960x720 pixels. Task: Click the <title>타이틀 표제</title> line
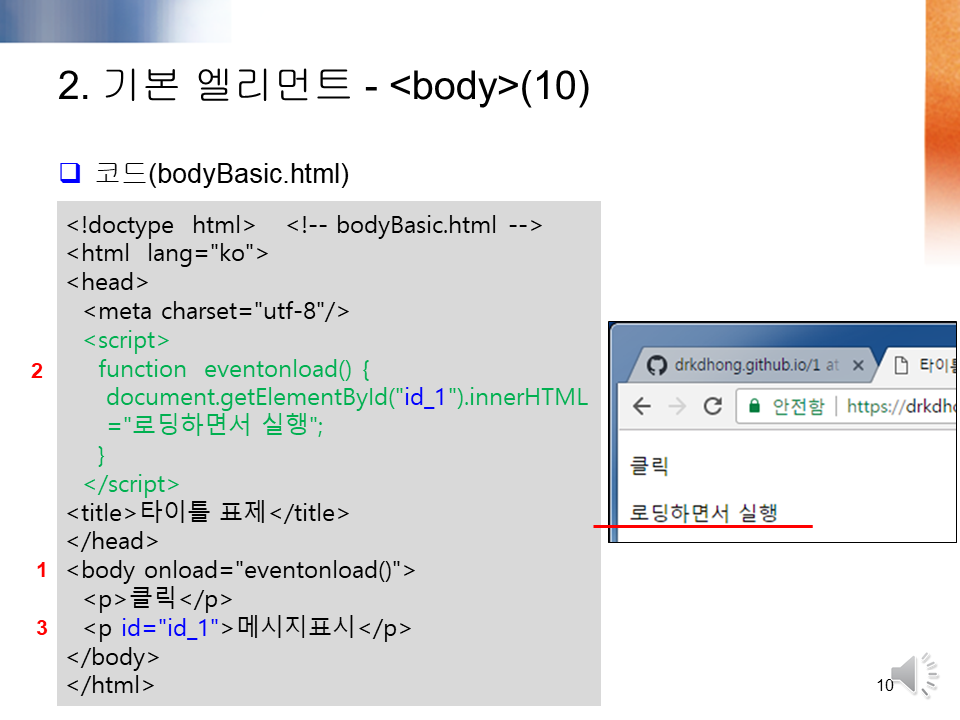click(x=208, y=512)
